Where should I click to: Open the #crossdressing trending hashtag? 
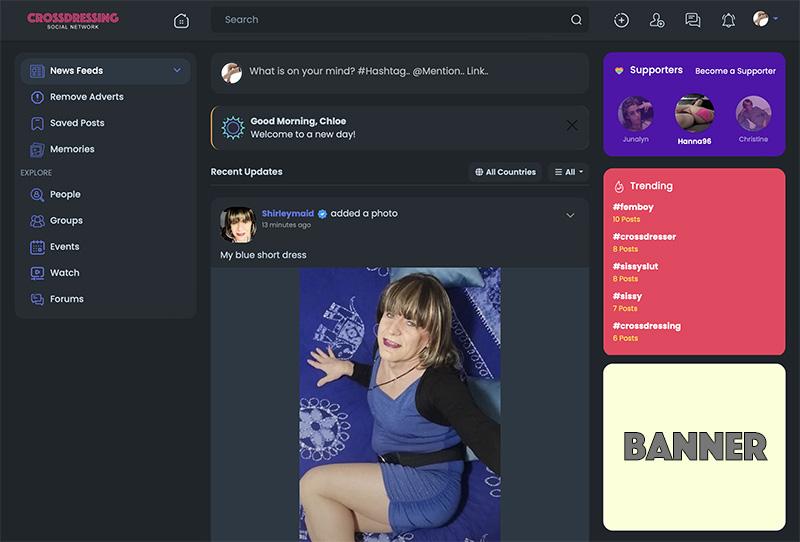(647, 326)
